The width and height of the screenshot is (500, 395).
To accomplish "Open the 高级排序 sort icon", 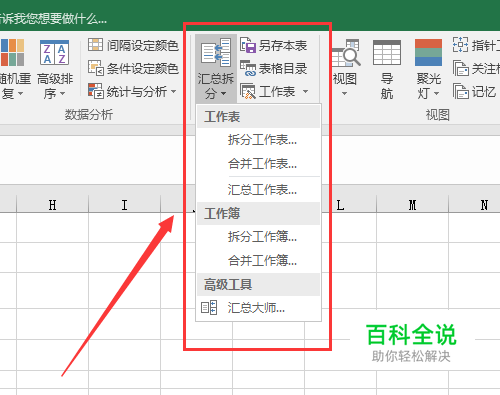I will (54, 52).
